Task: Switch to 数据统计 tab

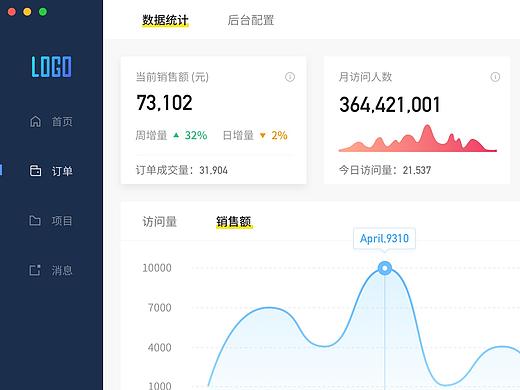Action: point(165,20)
